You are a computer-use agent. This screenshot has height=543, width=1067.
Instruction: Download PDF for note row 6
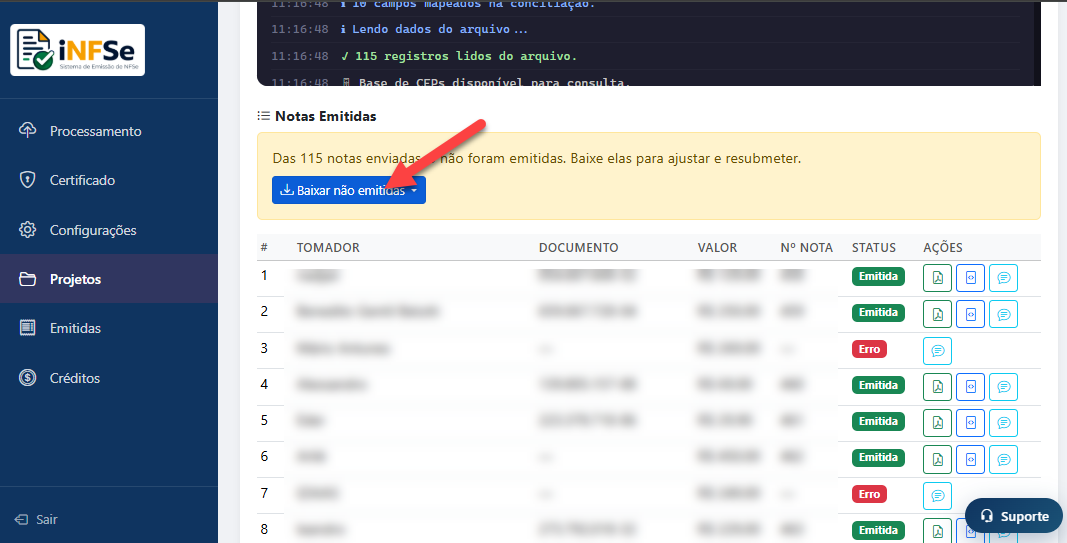coord(937,459)
